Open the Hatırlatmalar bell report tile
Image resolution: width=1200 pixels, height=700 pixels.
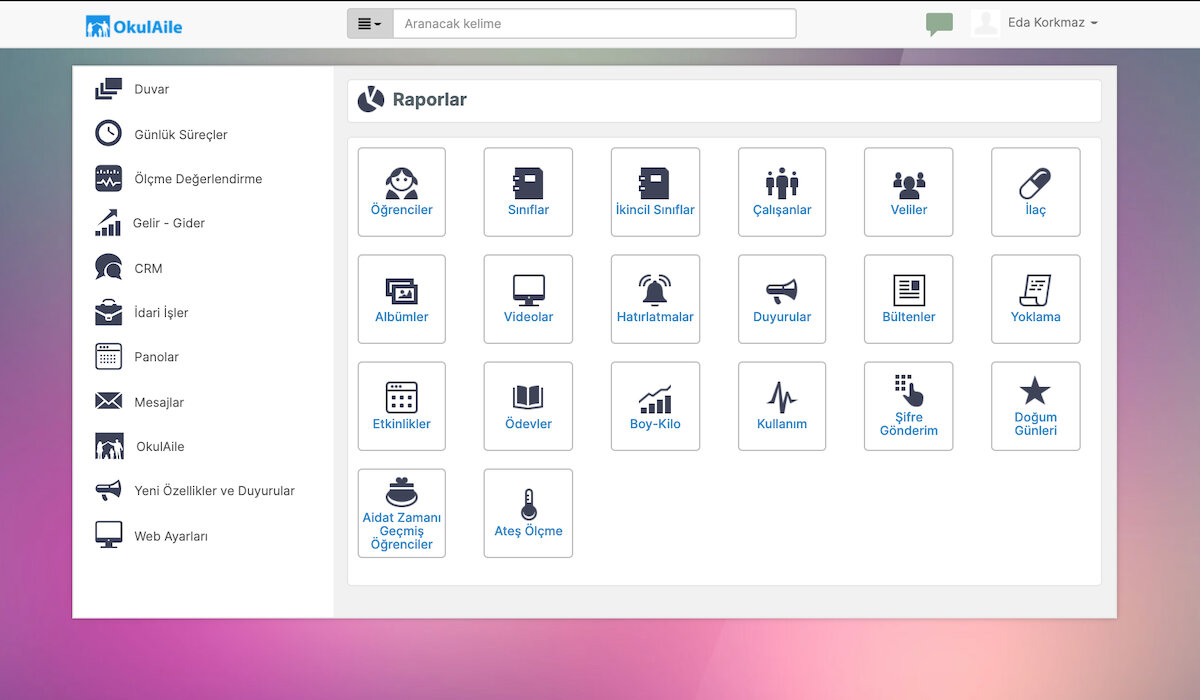[655, 299]
